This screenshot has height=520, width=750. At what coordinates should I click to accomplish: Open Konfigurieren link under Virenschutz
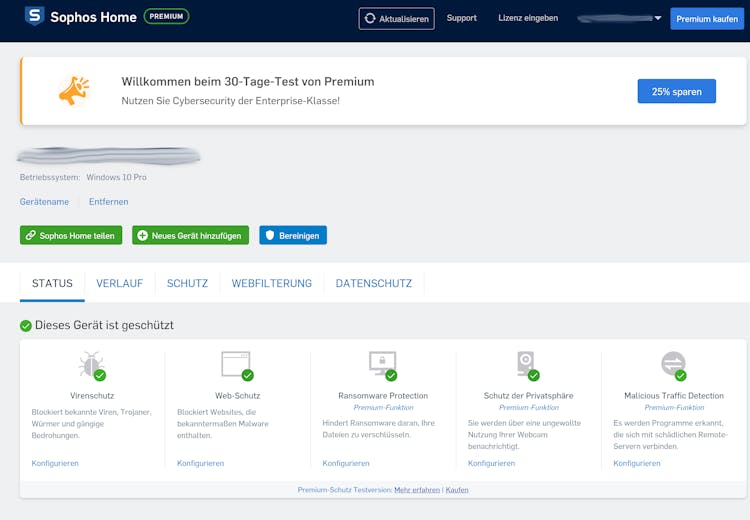pos(55,463)
